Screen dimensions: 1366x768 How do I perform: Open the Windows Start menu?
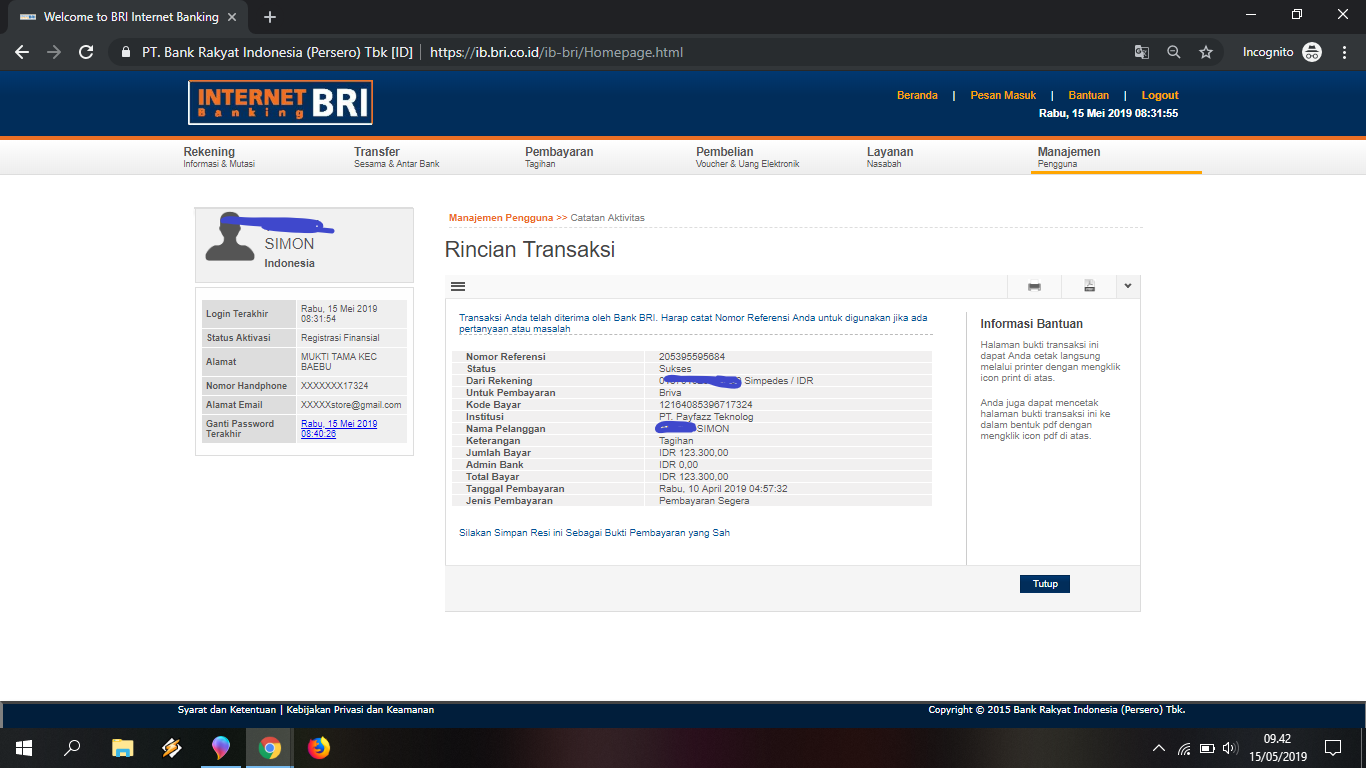[24, 747]
